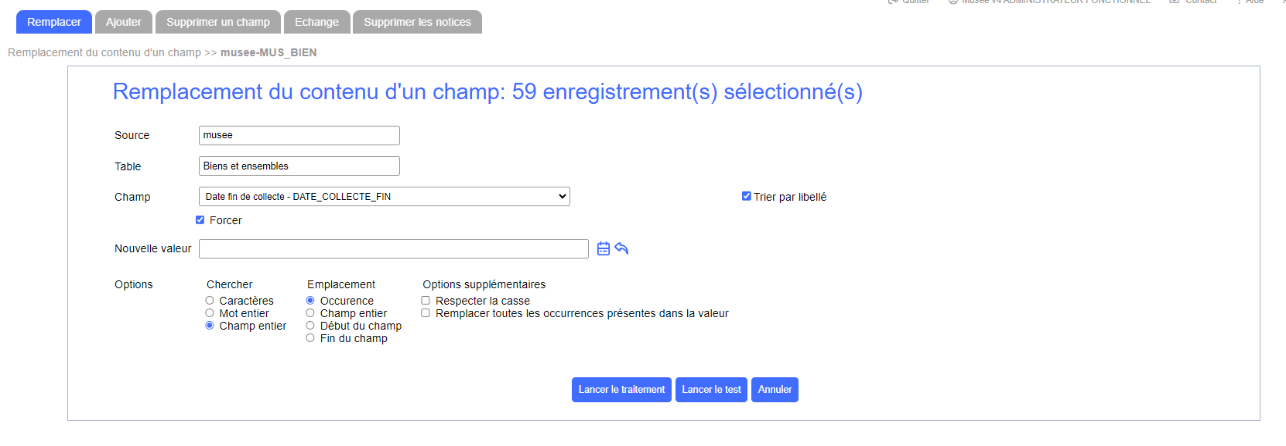The image size is (1286, 446).
Task: Enable the Respecter la casse option
Action: pos(426,300)
